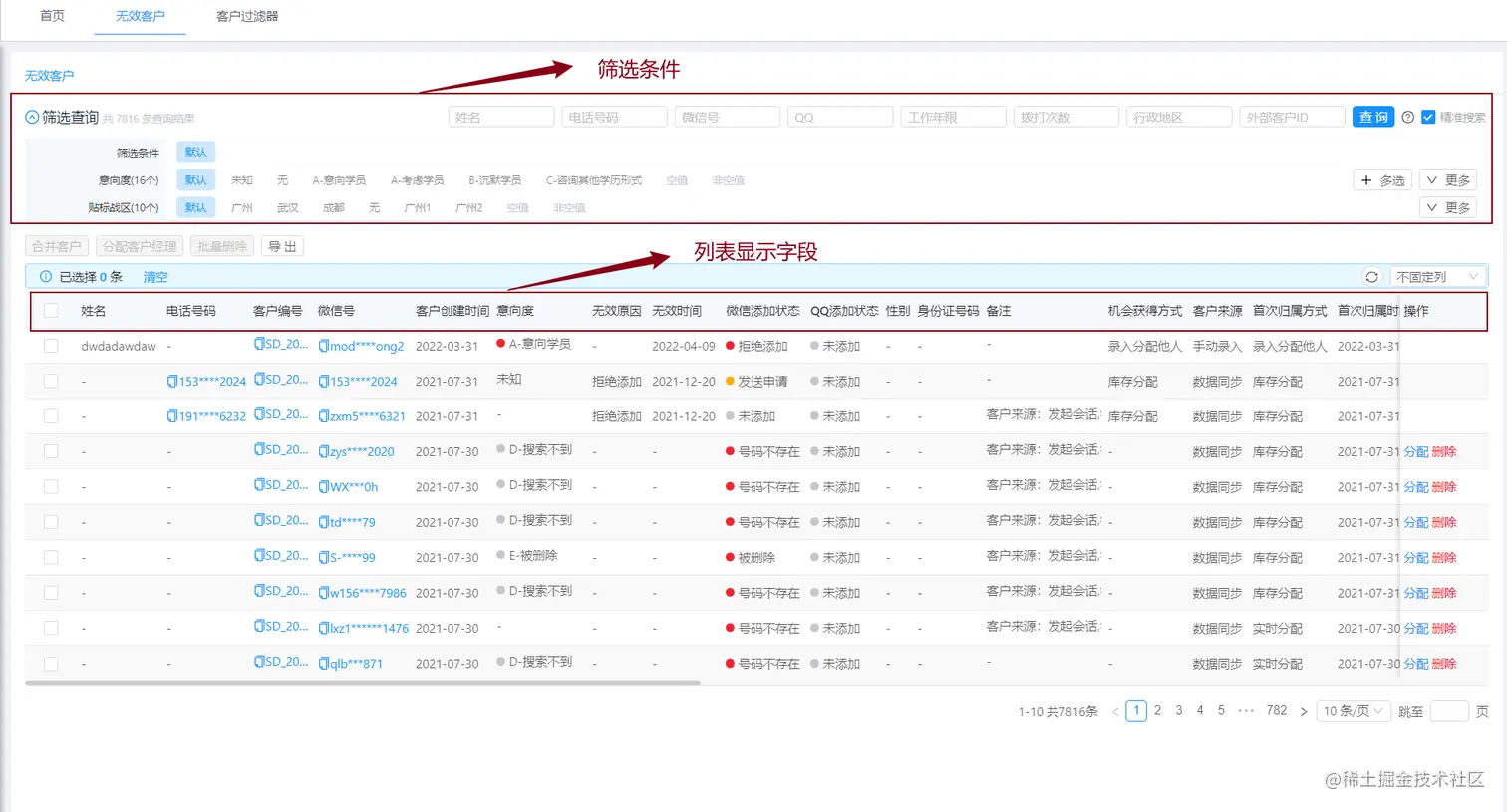Copy phone number 191****6232 with its copy icon
This screenshot has width=1507, height=812.
point(172,416)
